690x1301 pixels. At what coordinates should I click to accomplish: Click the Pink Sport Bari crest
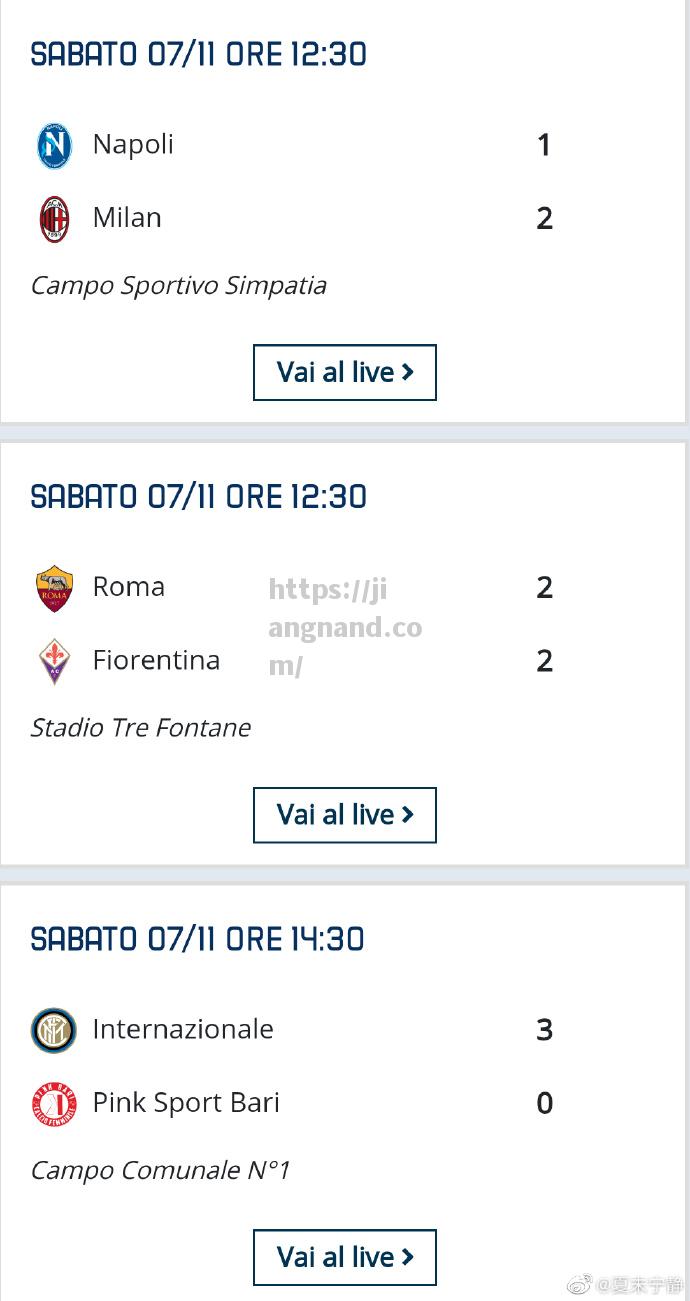[x=54, y=1104]
